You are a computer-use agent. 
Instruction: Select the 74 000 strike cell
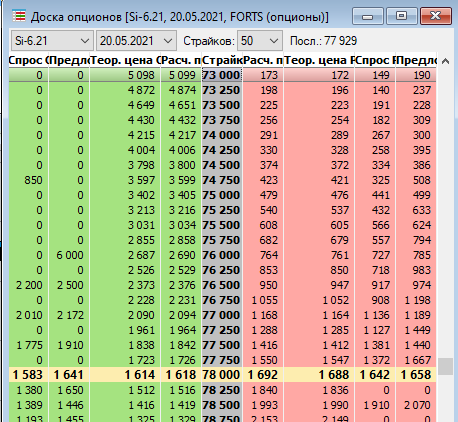222,135
